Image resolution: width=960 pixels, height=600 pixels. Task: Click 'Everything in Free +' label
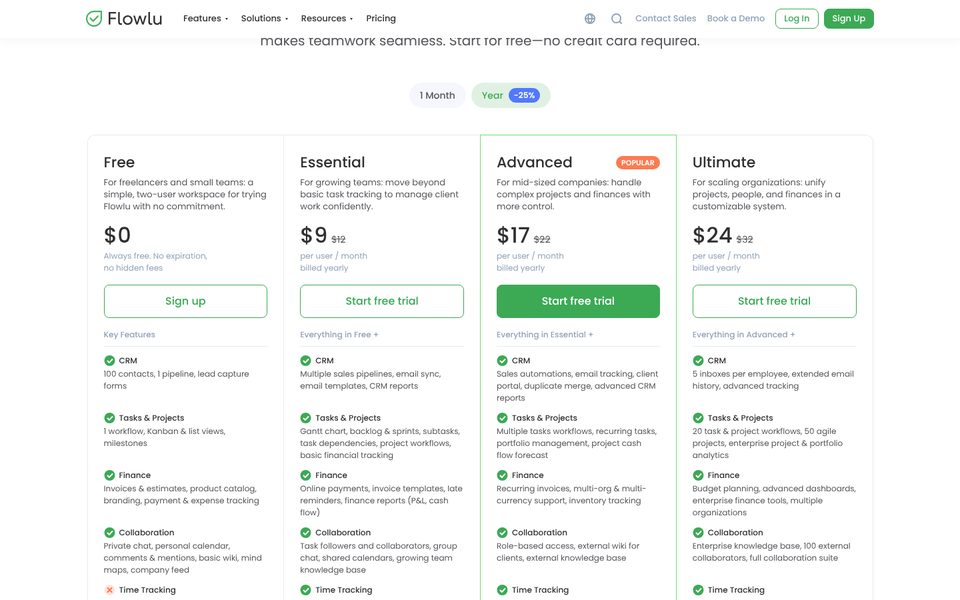click(339, 335)
